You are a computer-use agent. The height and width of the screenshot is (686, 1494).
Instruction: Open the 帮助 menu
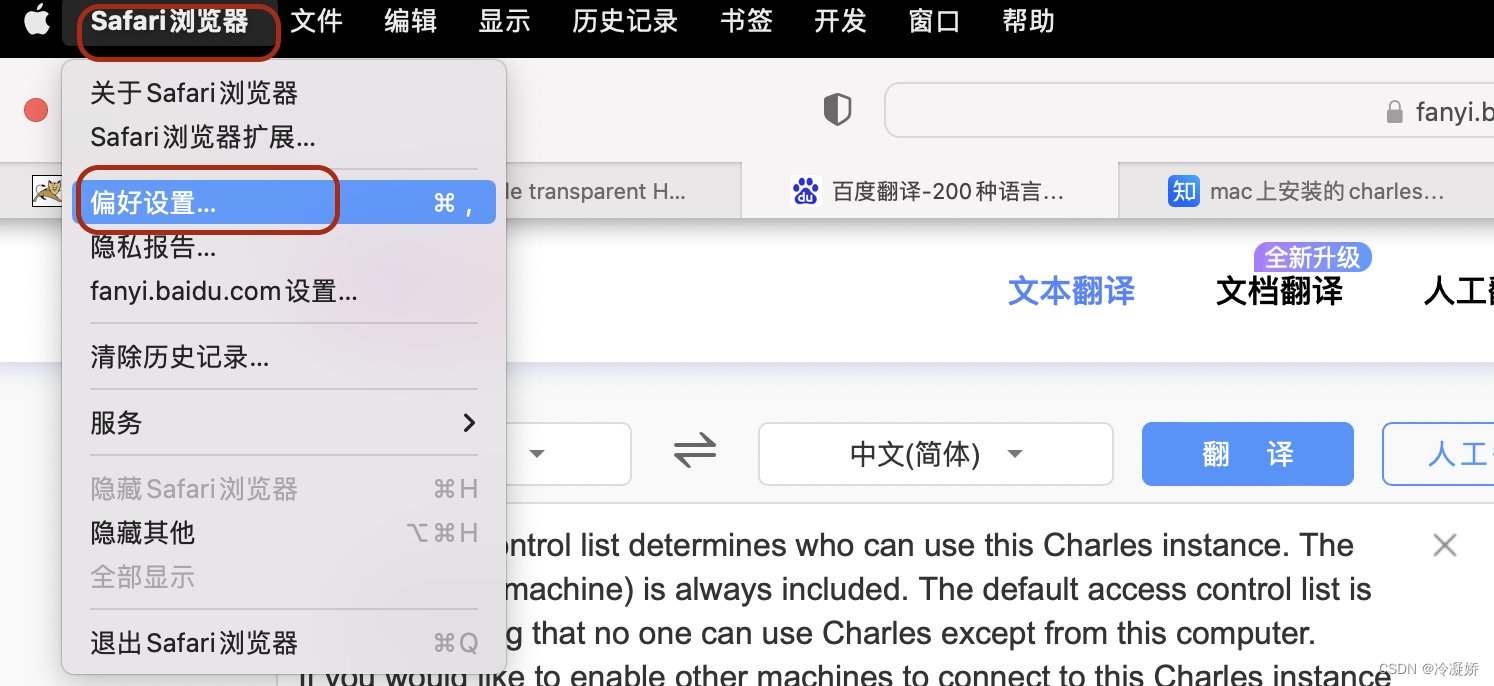(1028, 21)
